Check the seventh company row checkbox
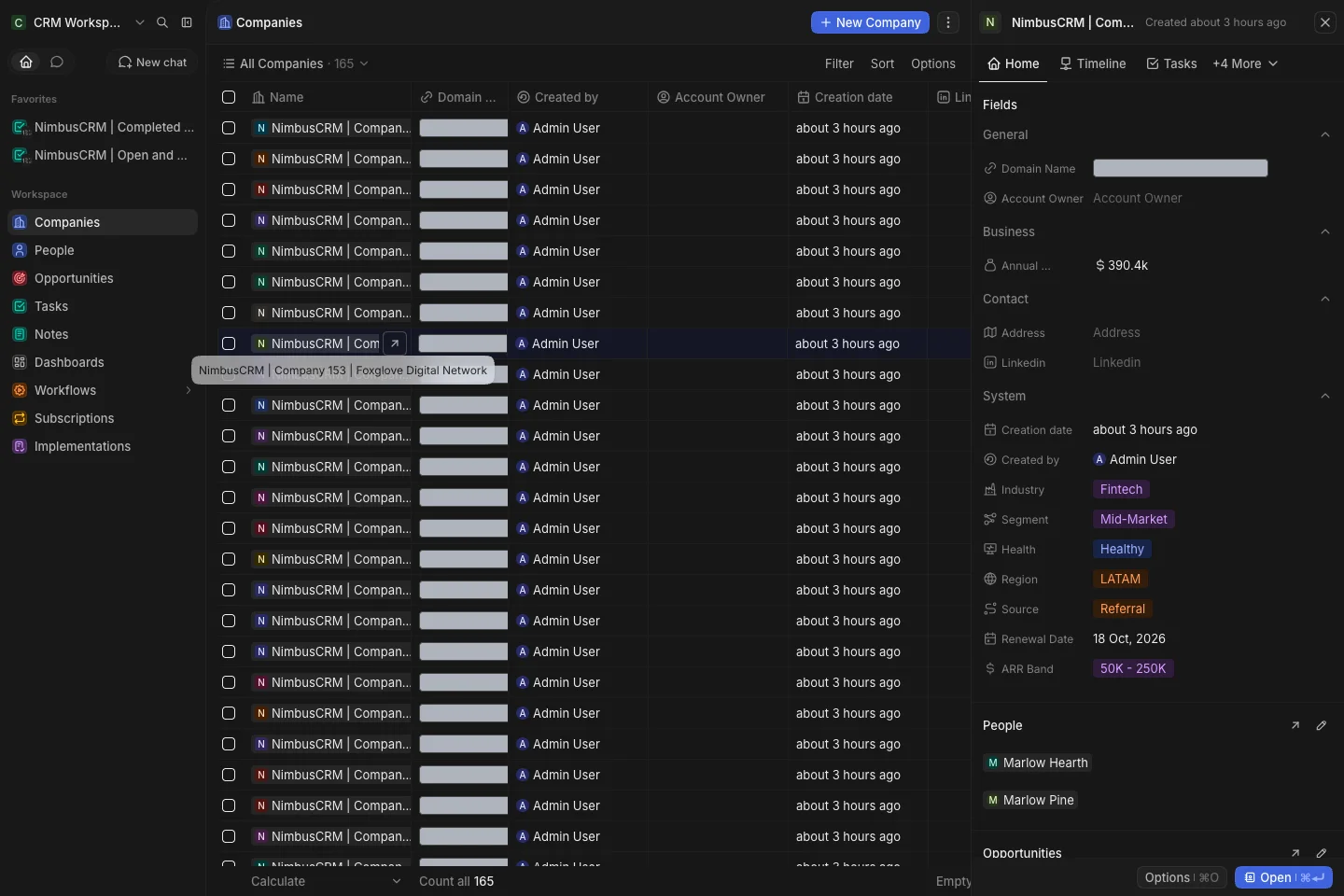 (x=229, y=313)
